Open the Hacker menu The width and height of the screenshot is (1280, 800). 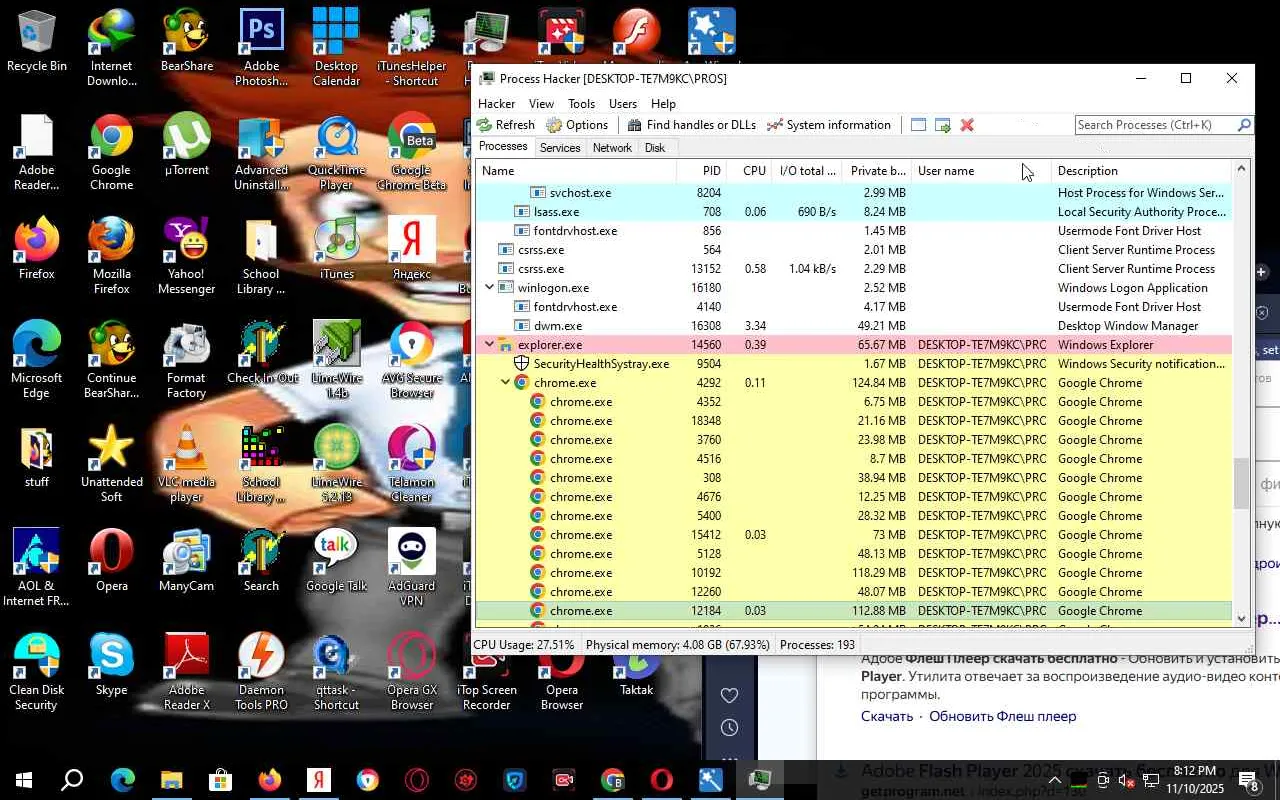tap(497, 104)
